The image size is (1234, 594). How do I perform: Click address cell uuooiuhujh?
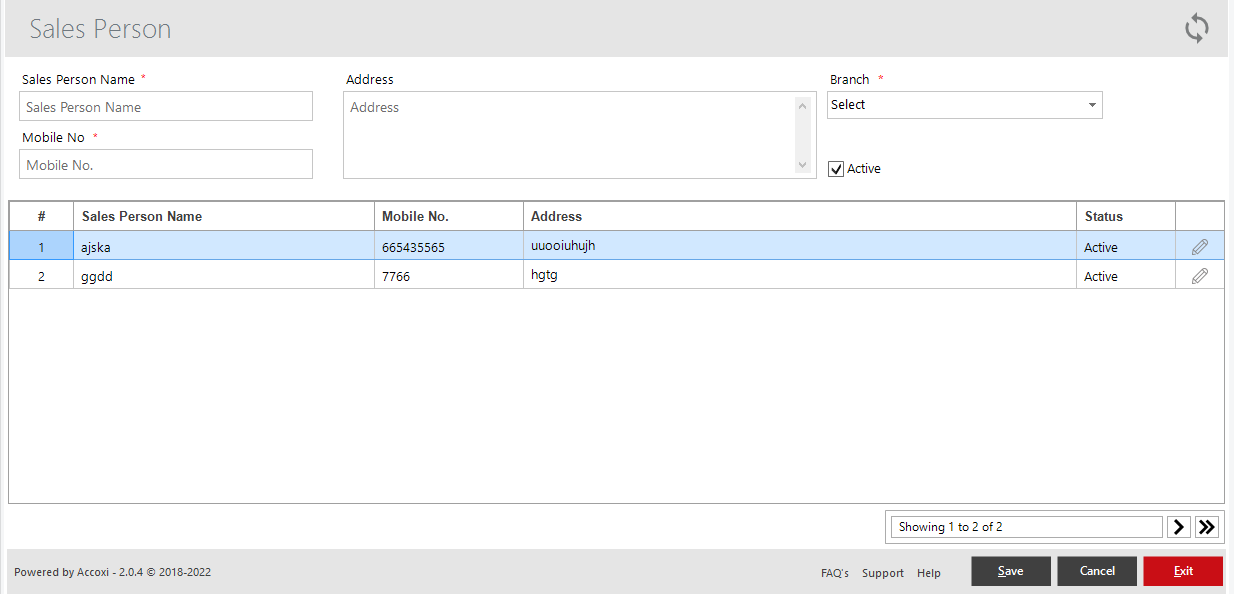tap(800, 246)
